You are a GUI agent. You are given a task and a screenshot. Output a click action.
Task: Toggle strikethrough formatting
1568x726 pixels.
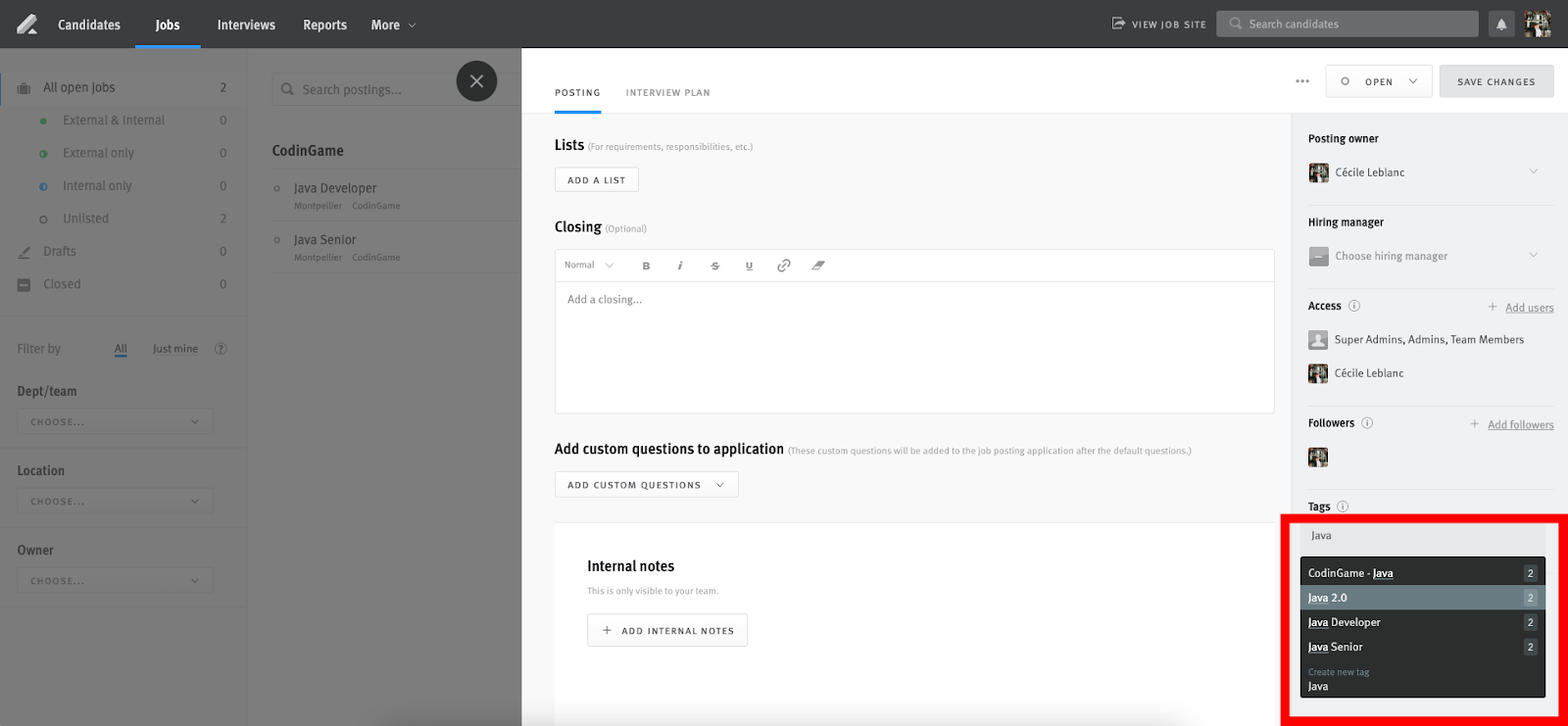[714, 266]
